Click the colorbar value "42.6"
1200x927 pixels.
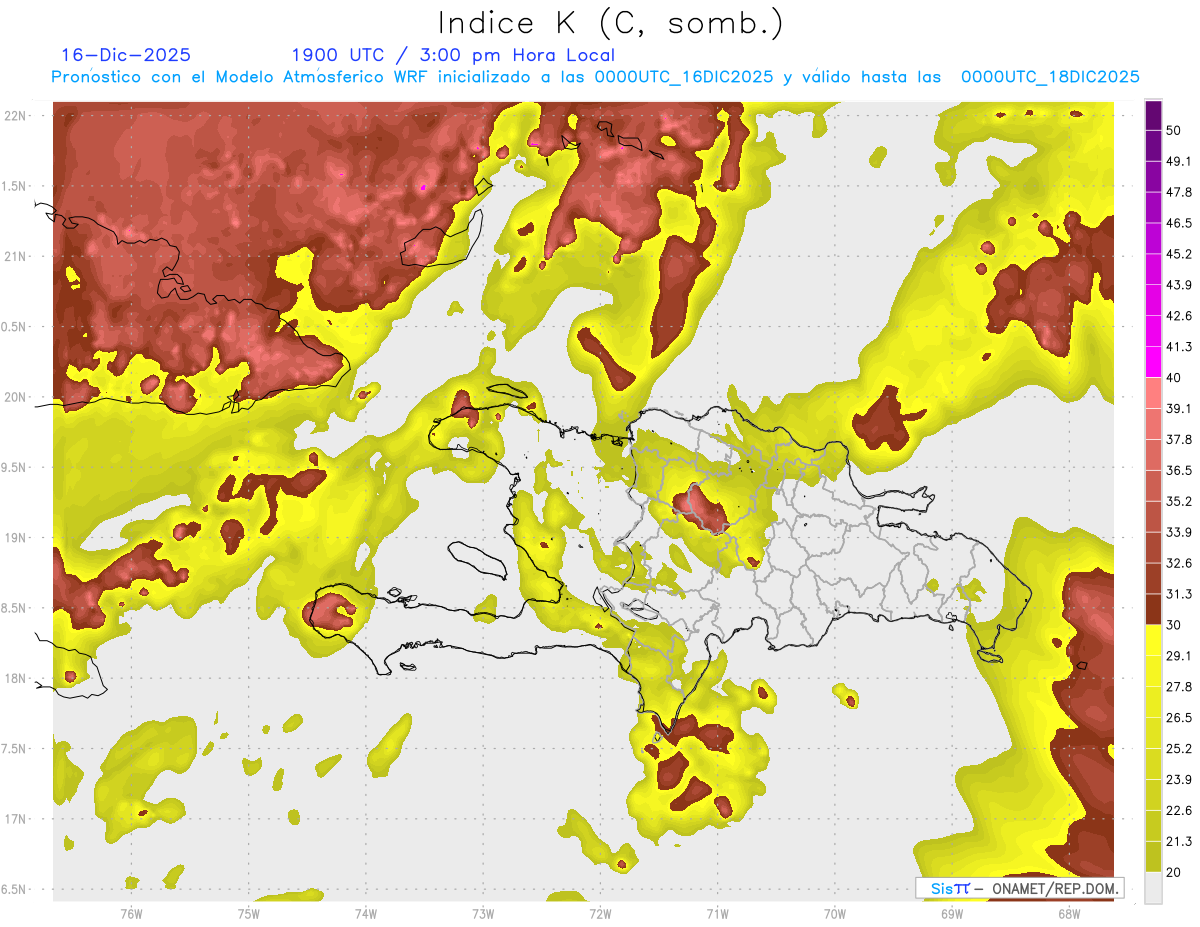[x=1178, y=316]
